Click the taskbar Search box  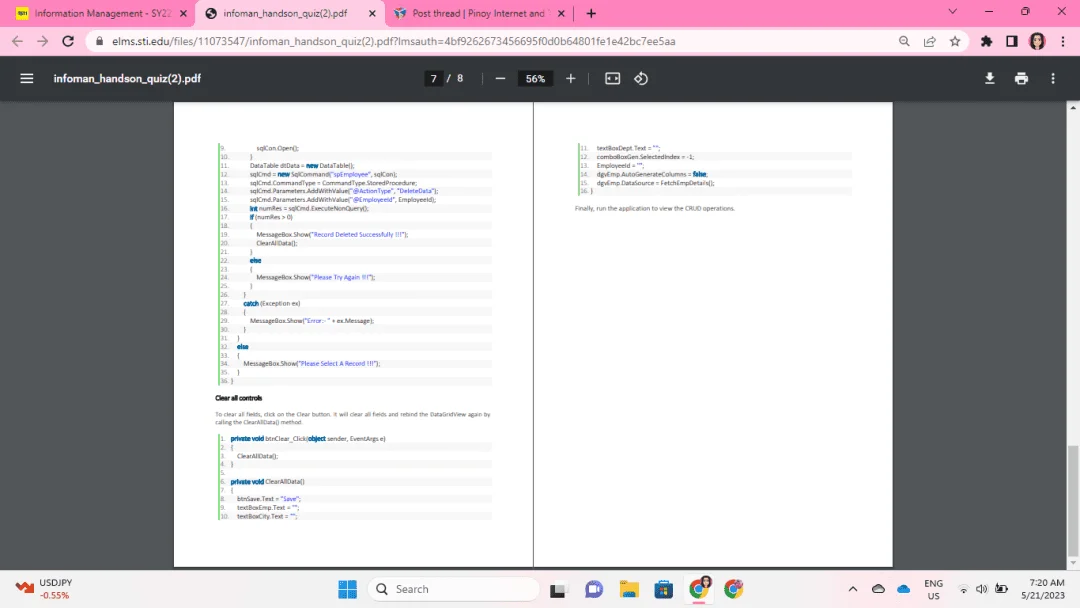pyautogui.click(x=454, y=589)
